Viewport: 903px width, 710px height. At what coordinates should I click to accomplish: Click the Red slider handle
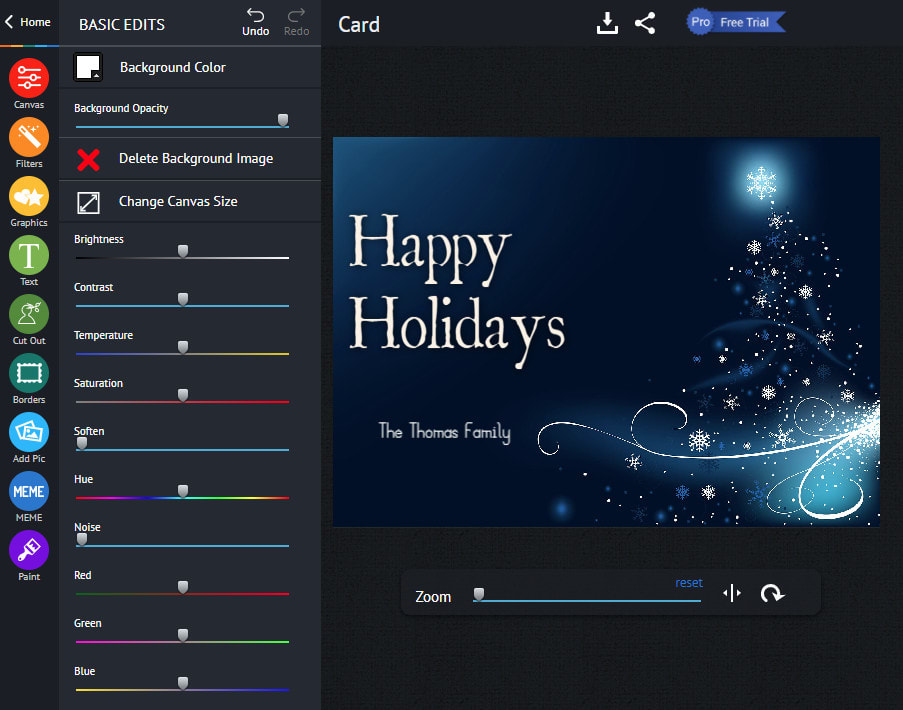183,587
